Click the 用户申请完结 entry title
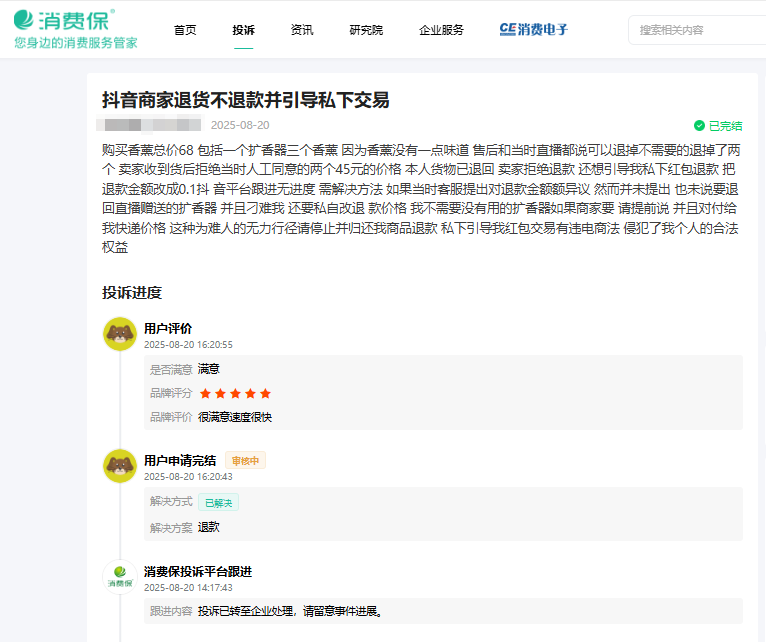766x642 pixels. [x=180, y=460]
